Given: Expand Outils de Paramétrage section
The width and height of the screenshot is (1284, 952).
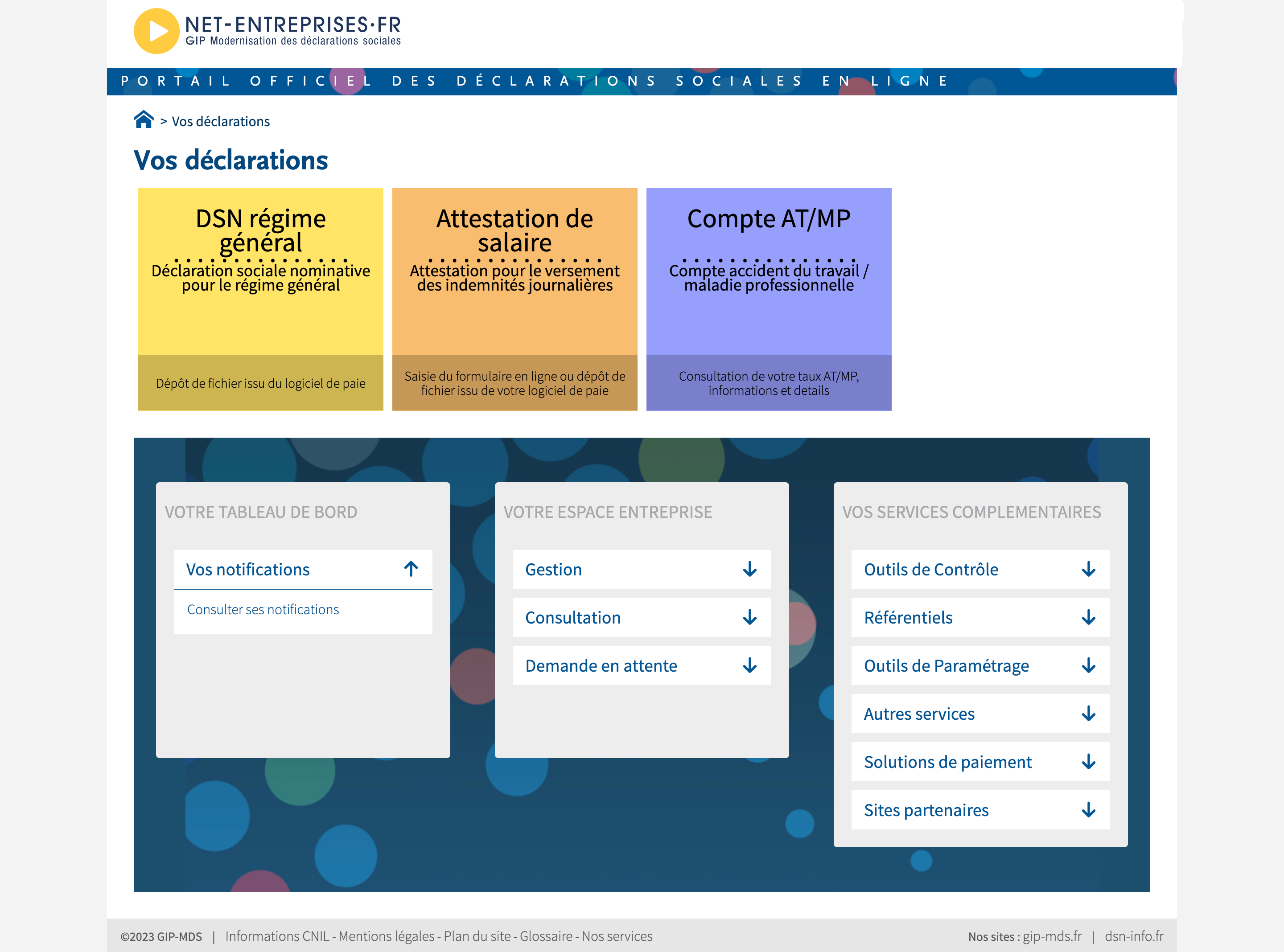Looking at the screenshot, I should pyautogui.click(x=980, y=665).
